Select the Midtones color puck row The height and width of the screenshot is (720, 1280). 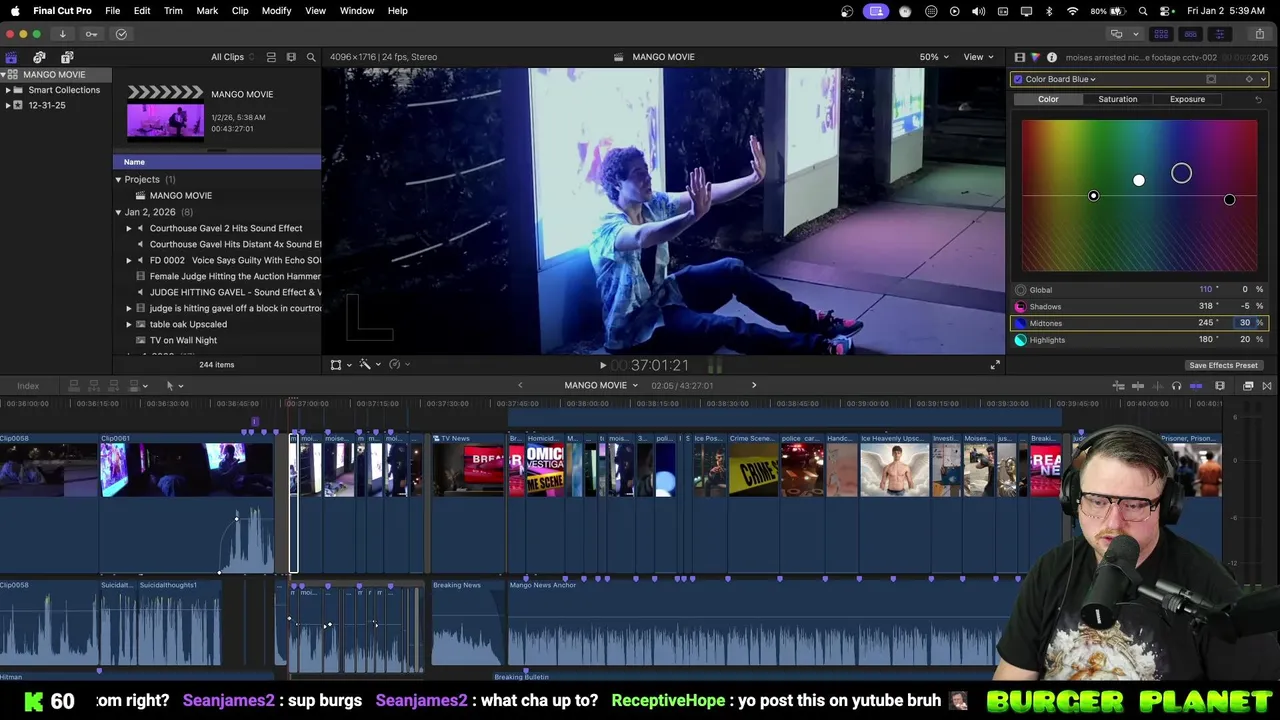(x=1139, y=323)
